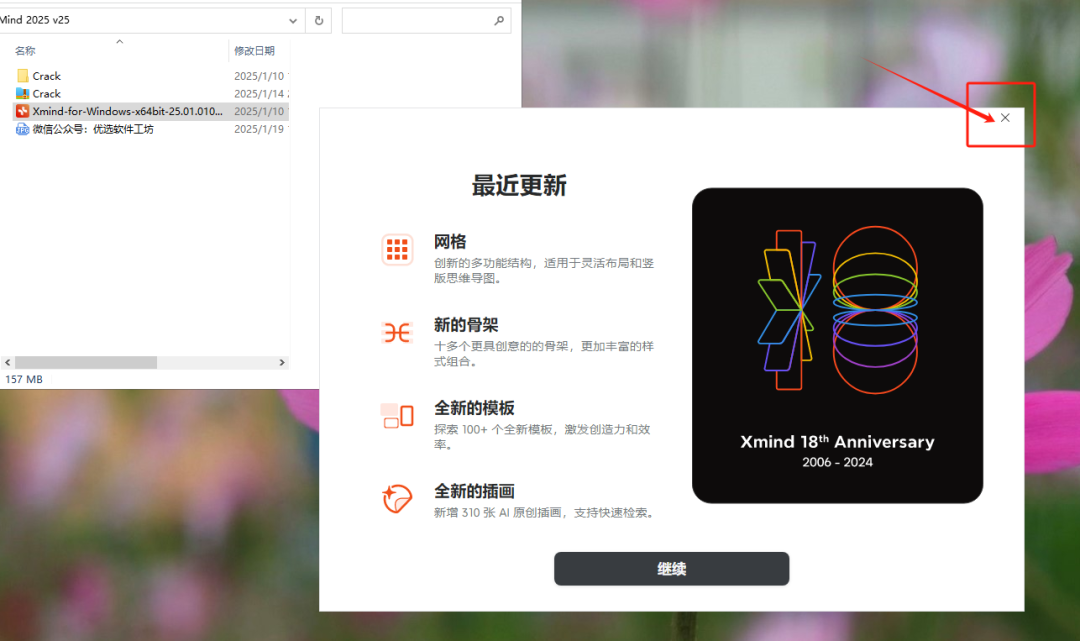Click the 2025/1/10 date of Xmind installer
This screenshot has width=1080, height=641.
[259, 112]
